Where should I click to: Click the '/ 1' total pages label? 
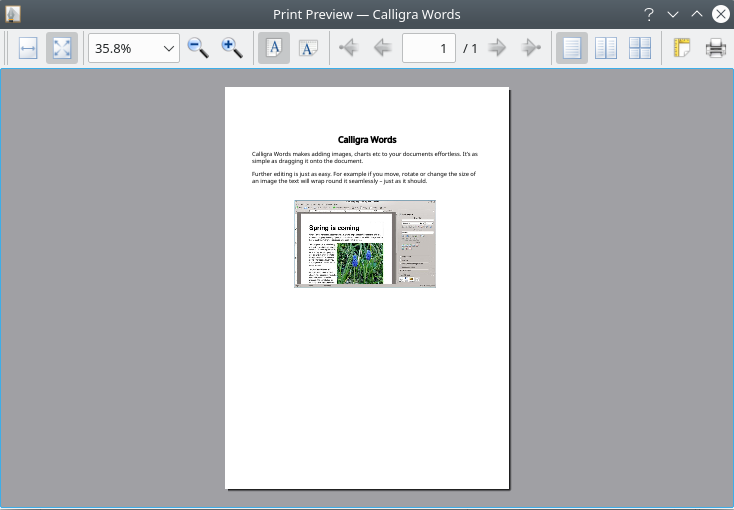470,48
